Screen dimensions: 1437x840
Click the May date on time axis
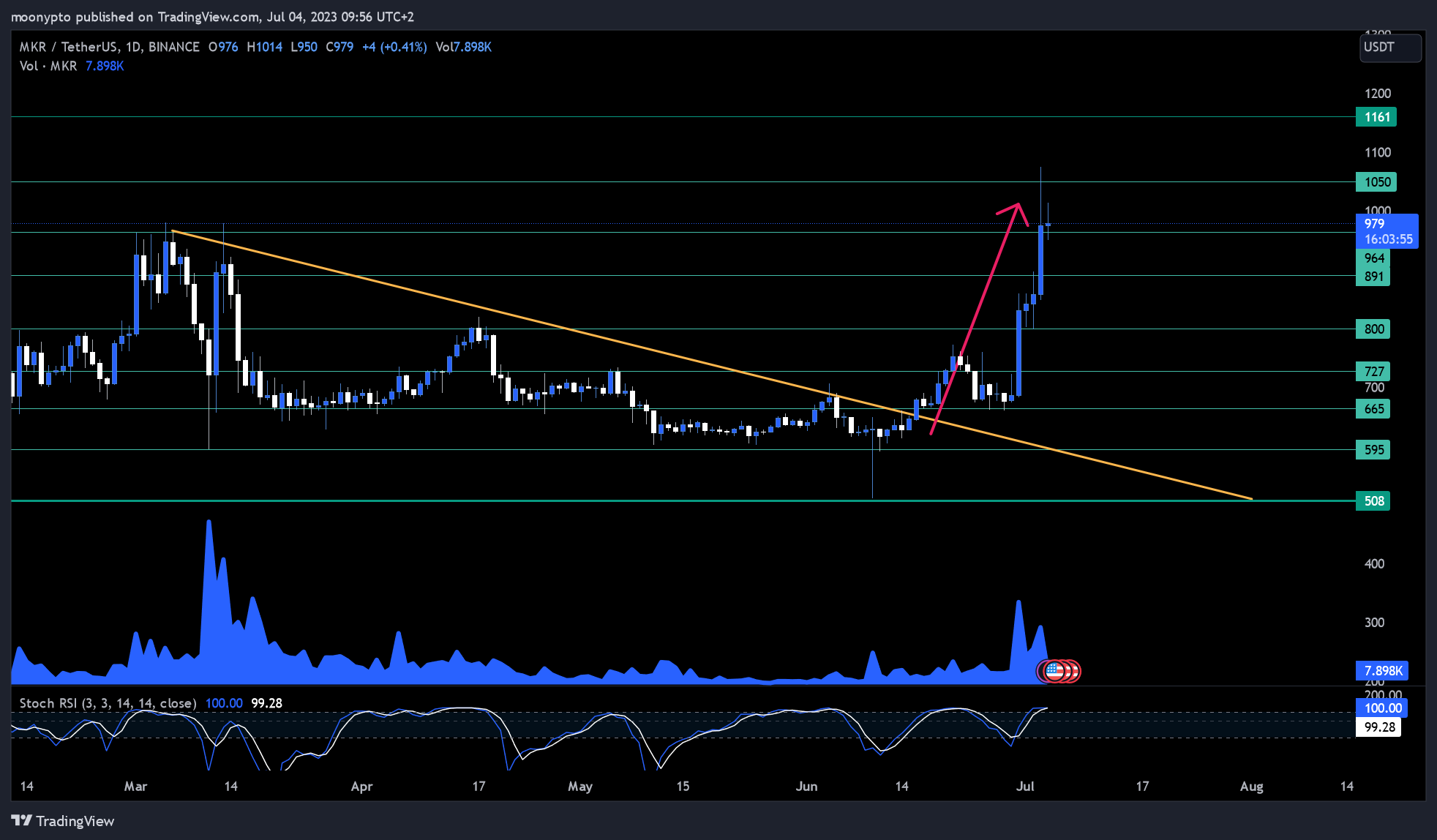pos(580,787)
